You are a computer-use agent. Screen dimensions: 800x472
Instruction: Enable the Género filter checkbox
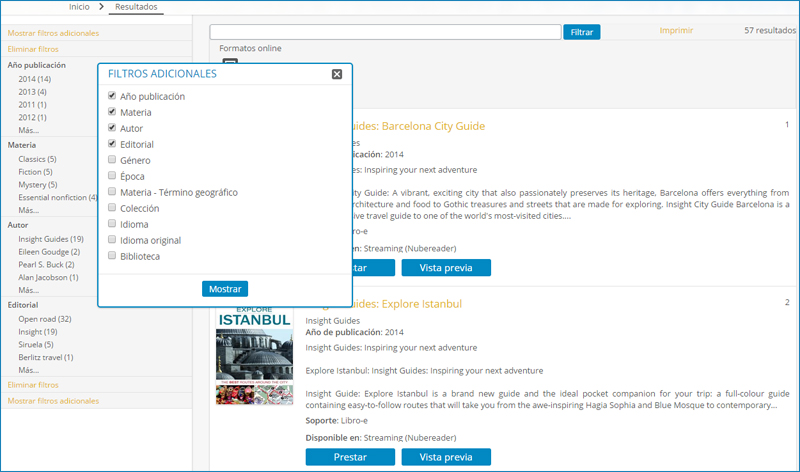(x=112, y=159)
